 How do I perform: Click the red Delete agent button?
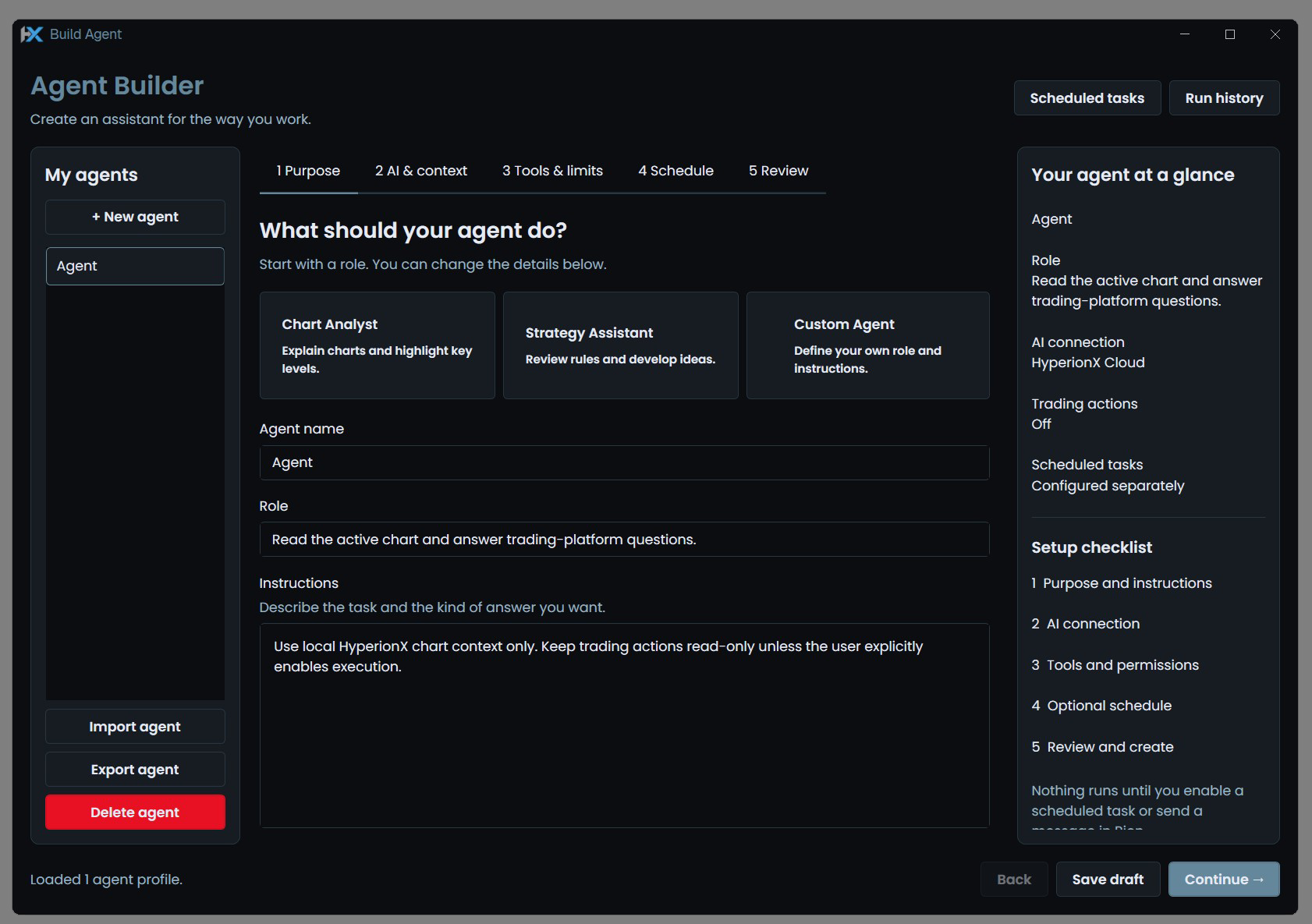[x=135, y=812]
